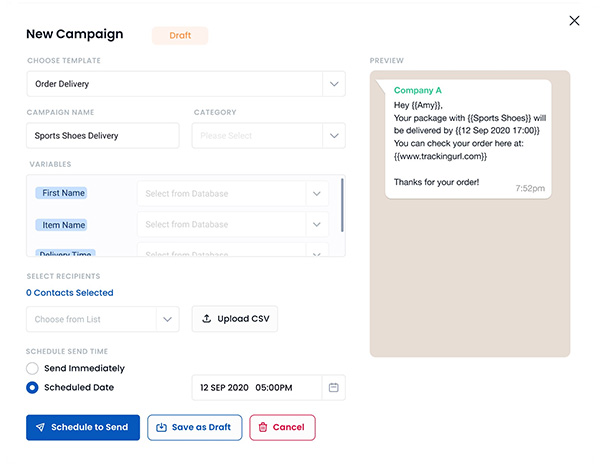This screenshot has height=468, width=600.
Task: Click the Item Name variable tag
Action: click(x=61, y=225)
